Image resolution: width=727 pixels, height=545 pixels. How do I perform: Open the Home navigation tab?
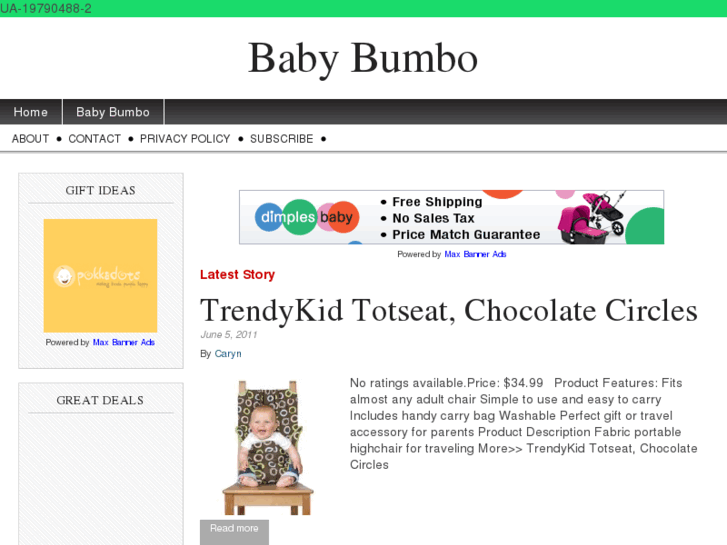[31, 112]
